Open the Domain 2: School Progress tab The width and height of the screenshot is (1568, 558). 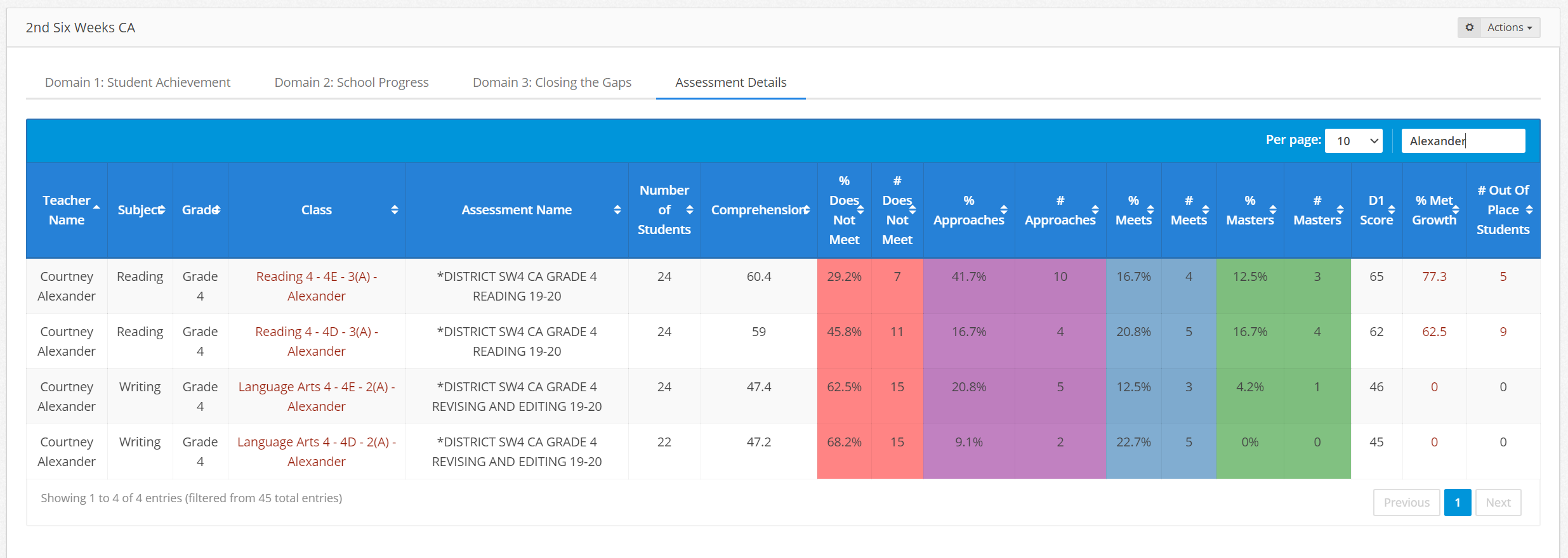[351, 82]
